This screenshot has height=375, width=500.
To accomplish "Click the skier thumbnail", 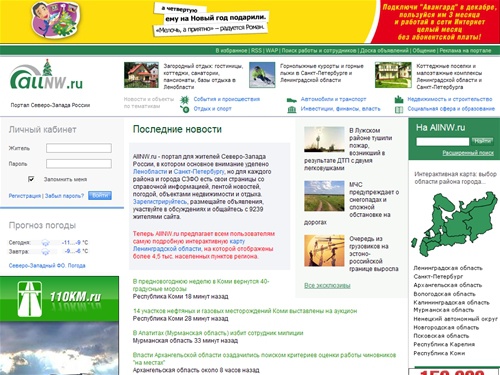I will pos(262,75).
